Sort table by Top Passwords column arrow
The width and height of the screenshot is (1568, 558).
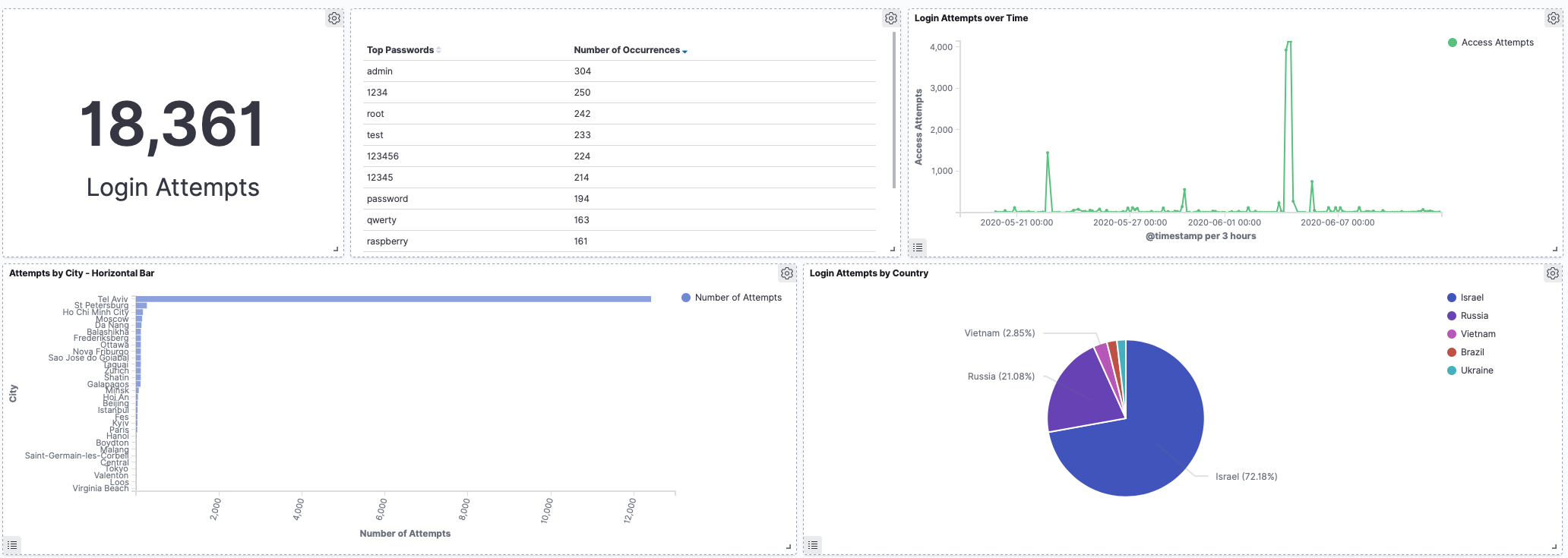point(439,50)
